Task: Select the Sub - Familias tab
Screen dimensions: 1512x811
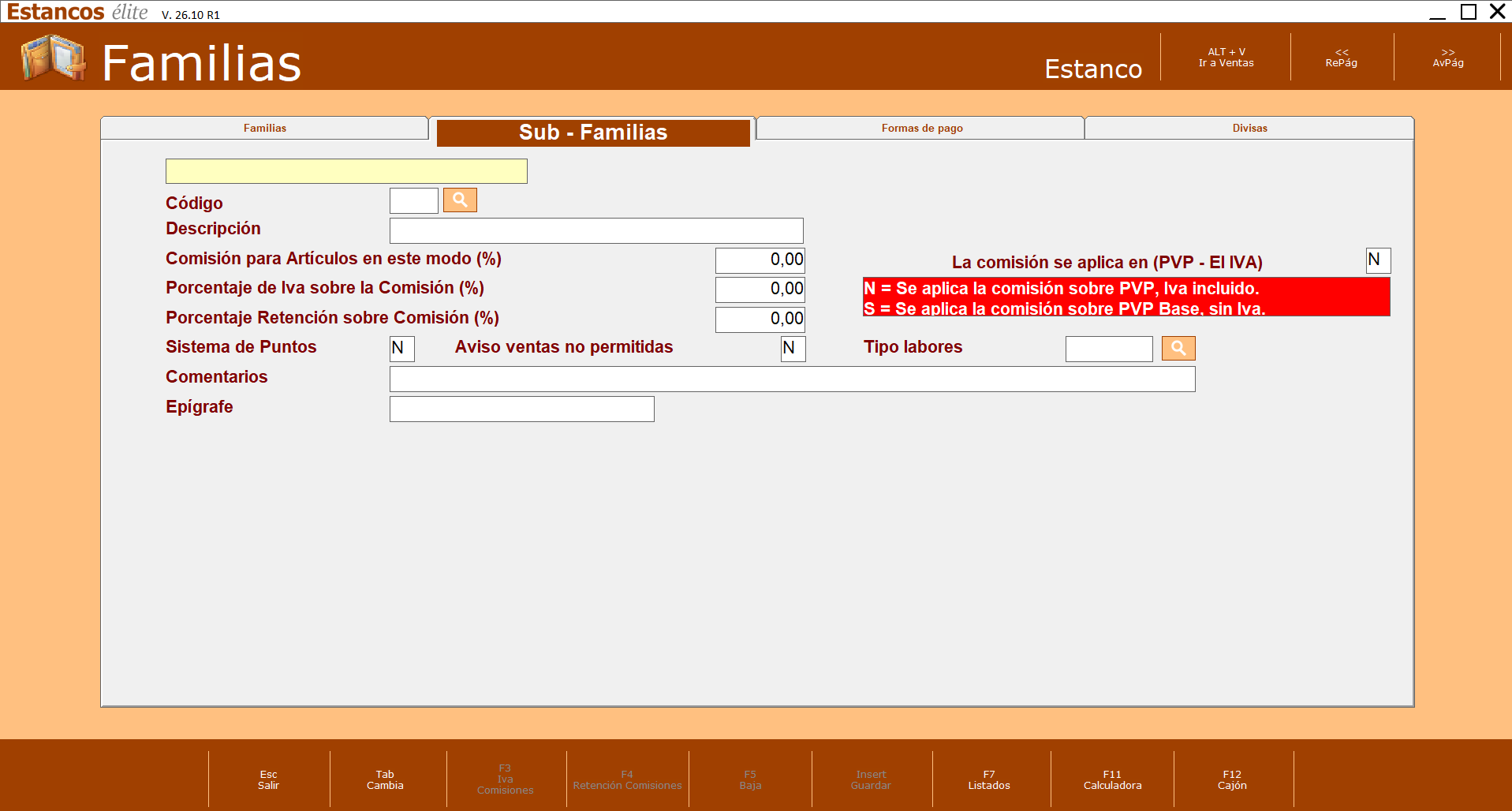Action: pyautogui.click(x=593, y=133)
